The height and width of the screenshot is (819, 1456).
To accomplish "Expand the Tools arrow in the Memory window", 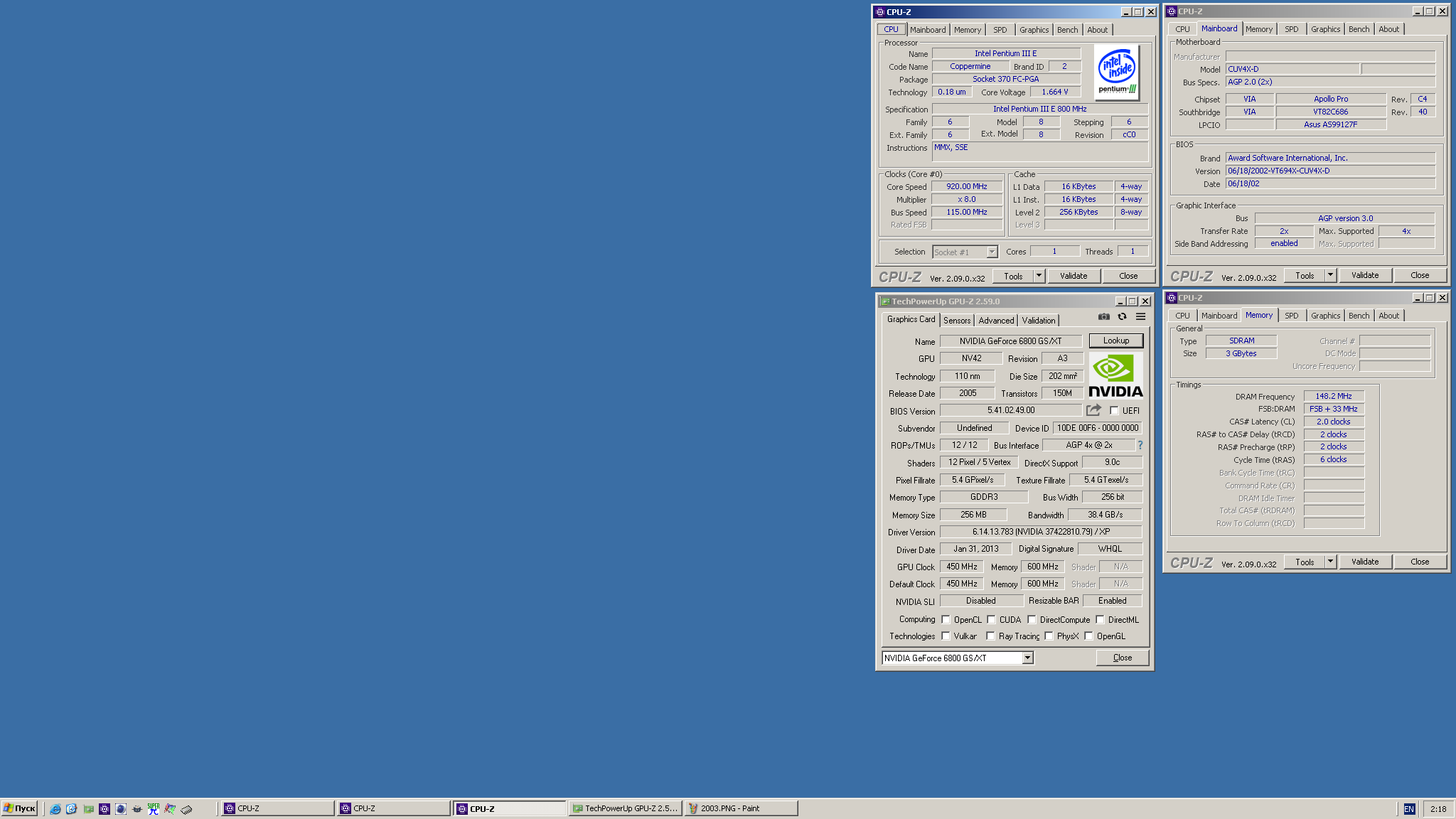I will tap(1330, 562).
